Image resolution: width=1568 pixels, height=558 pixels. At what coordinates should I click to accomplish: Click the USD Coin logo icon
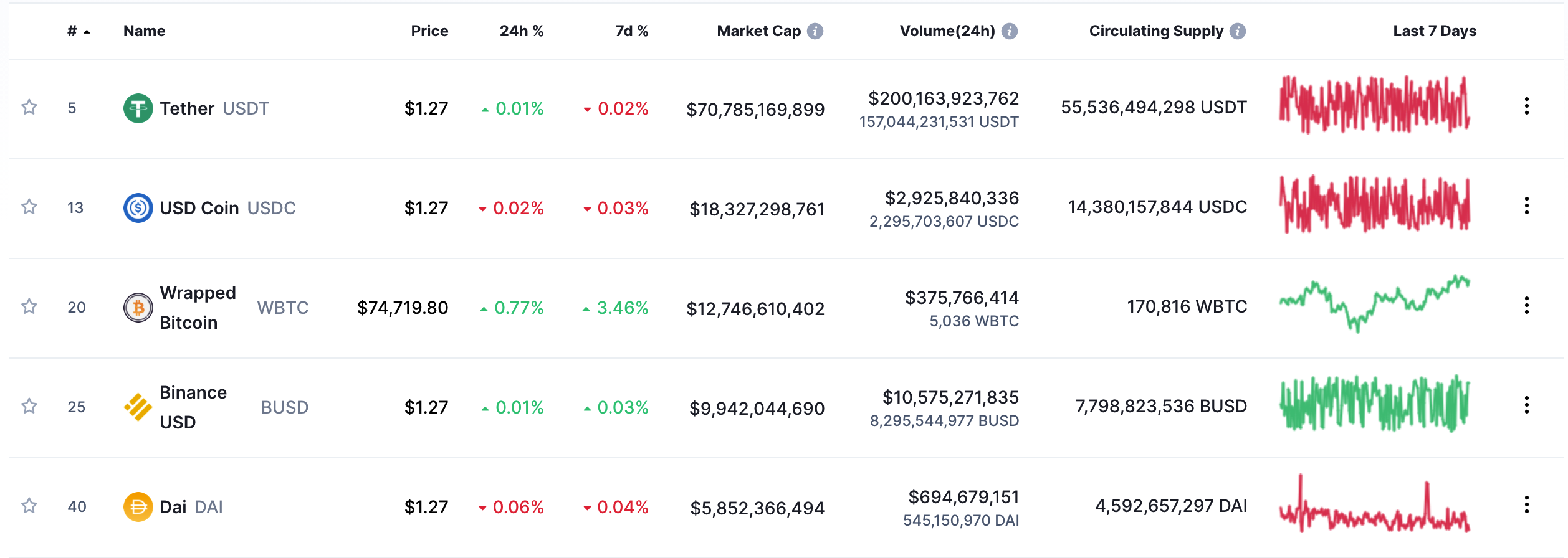(138, 208)
